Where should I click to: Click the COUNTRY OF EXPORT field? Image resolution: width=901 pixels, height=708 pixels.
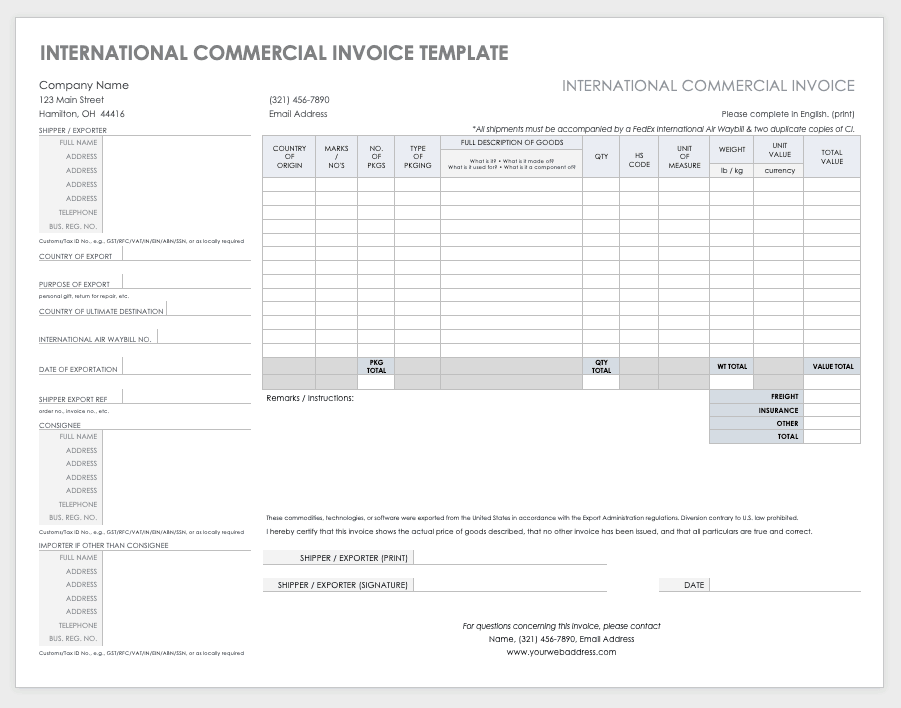187,254
